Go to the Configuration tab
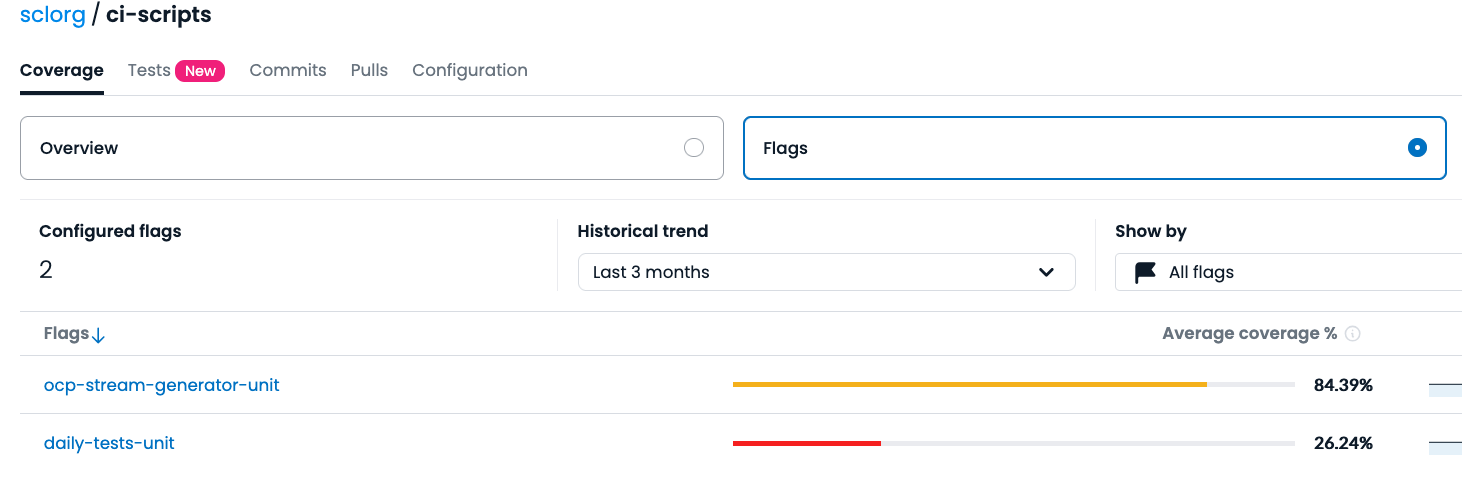The height and width of the screenshot is (502, 1462). 470,70
